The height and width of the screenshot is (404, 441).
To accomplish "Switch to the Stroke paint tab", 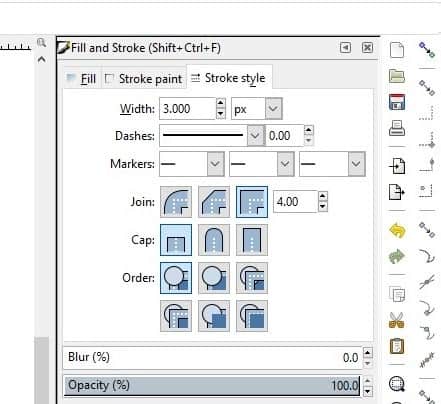I will point(143,79).
